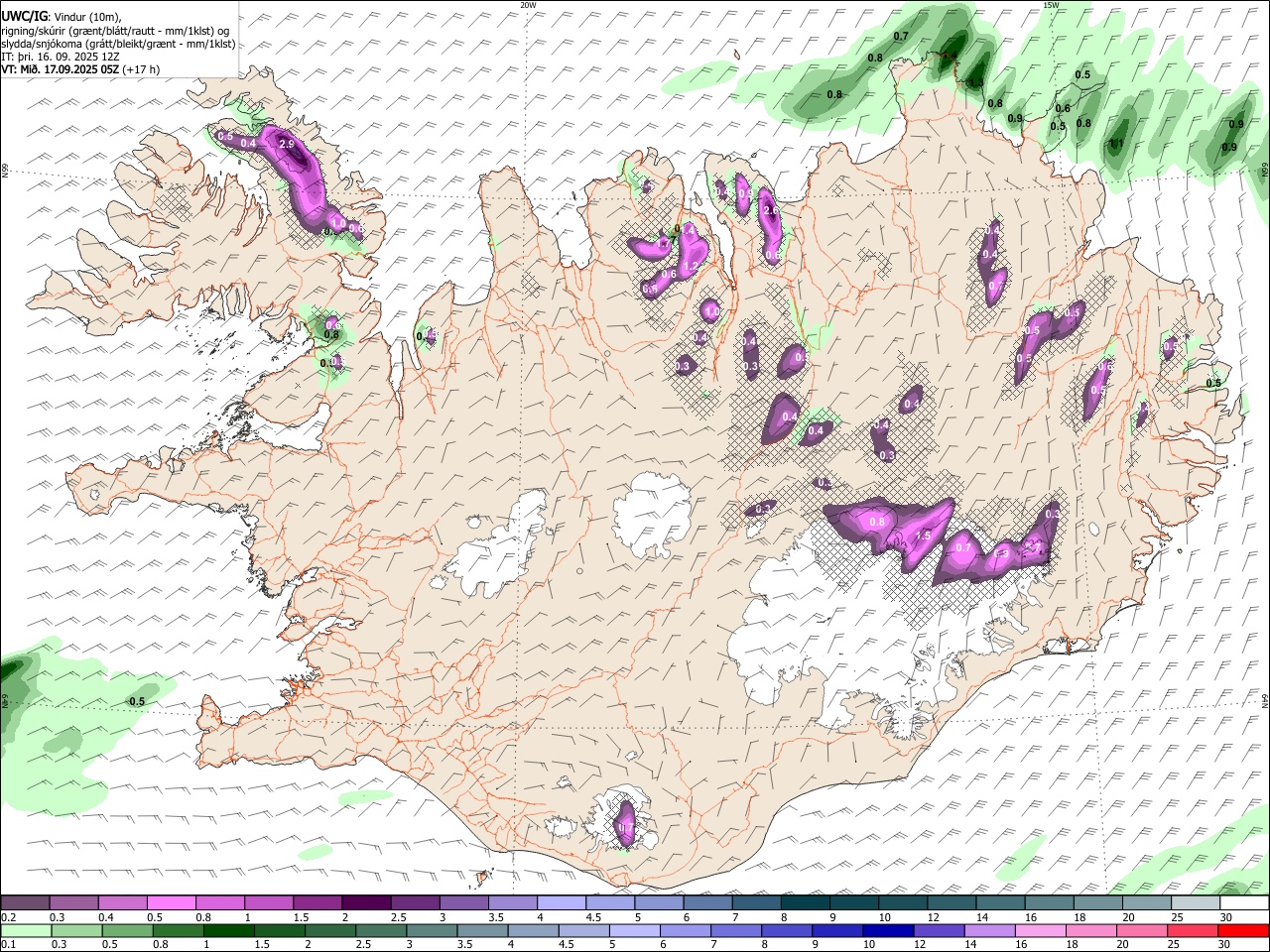The width and height of the screenshot is (1270, 952).
Task: Click the '0.5' value off the east coast
Action: (1213, 384)
